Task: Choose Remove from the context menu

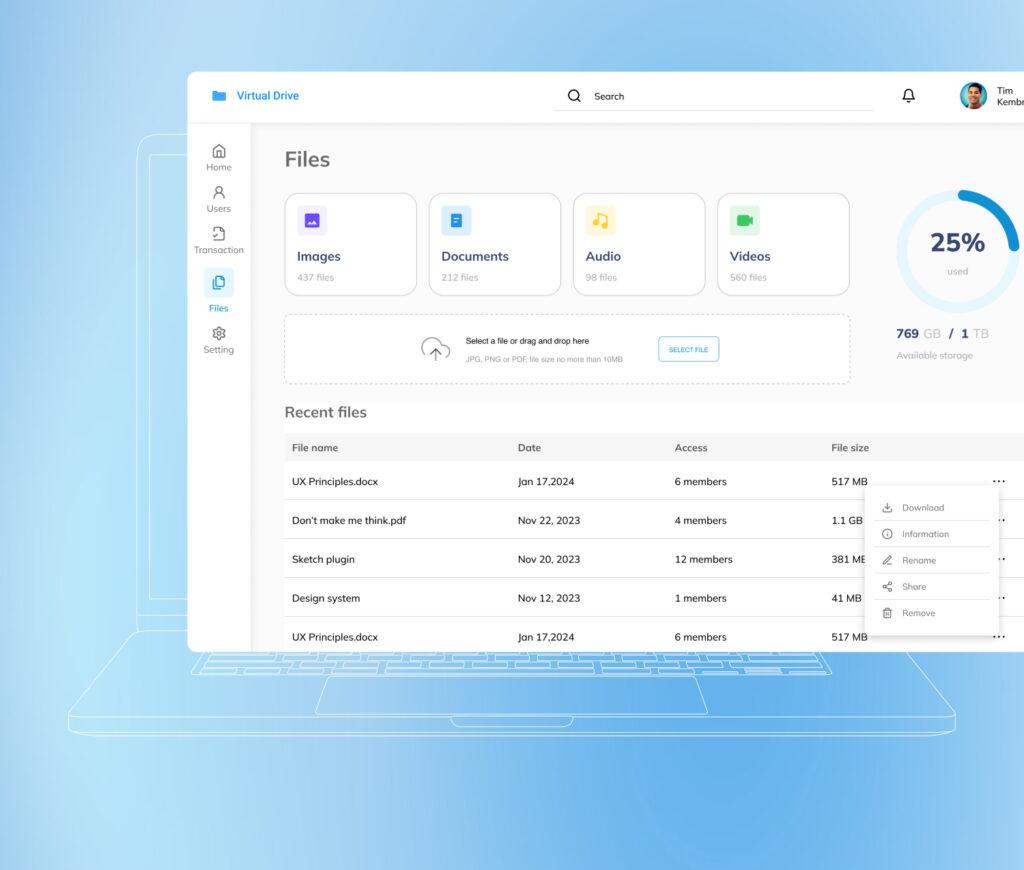Action: tap(920, 612)
